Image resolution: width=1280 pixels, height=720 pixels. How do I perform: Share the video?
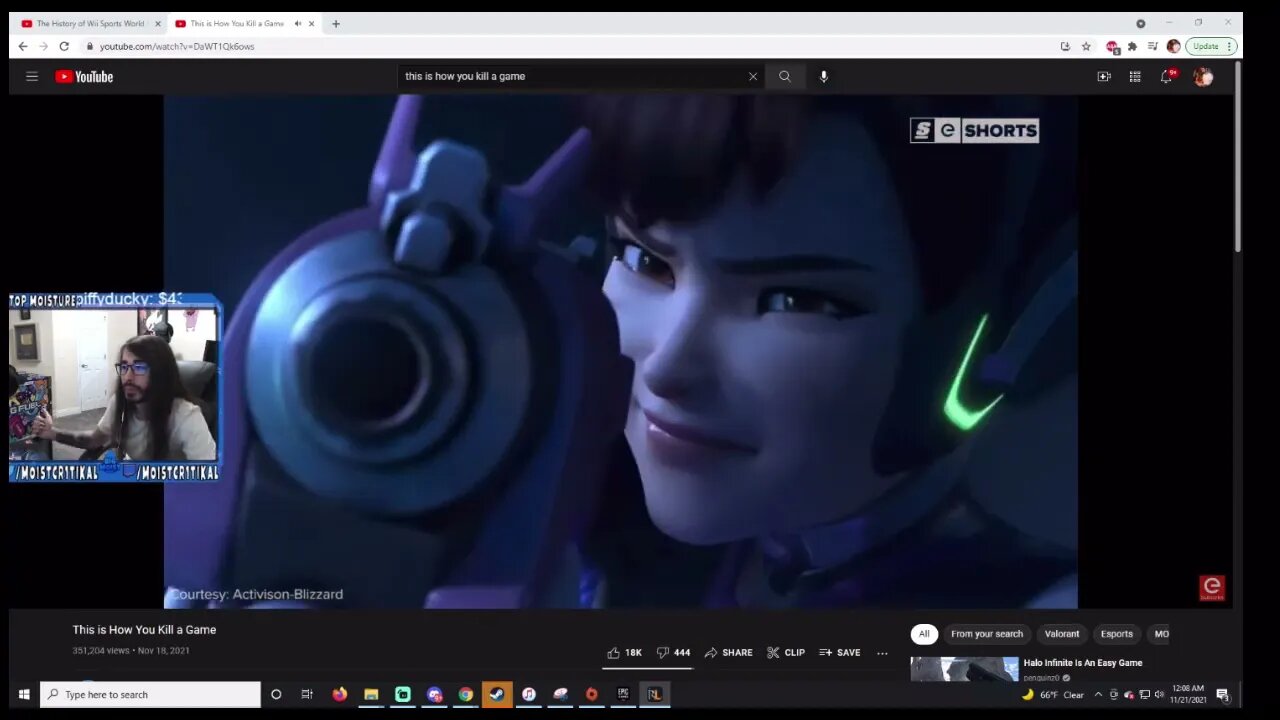(728, 652)
